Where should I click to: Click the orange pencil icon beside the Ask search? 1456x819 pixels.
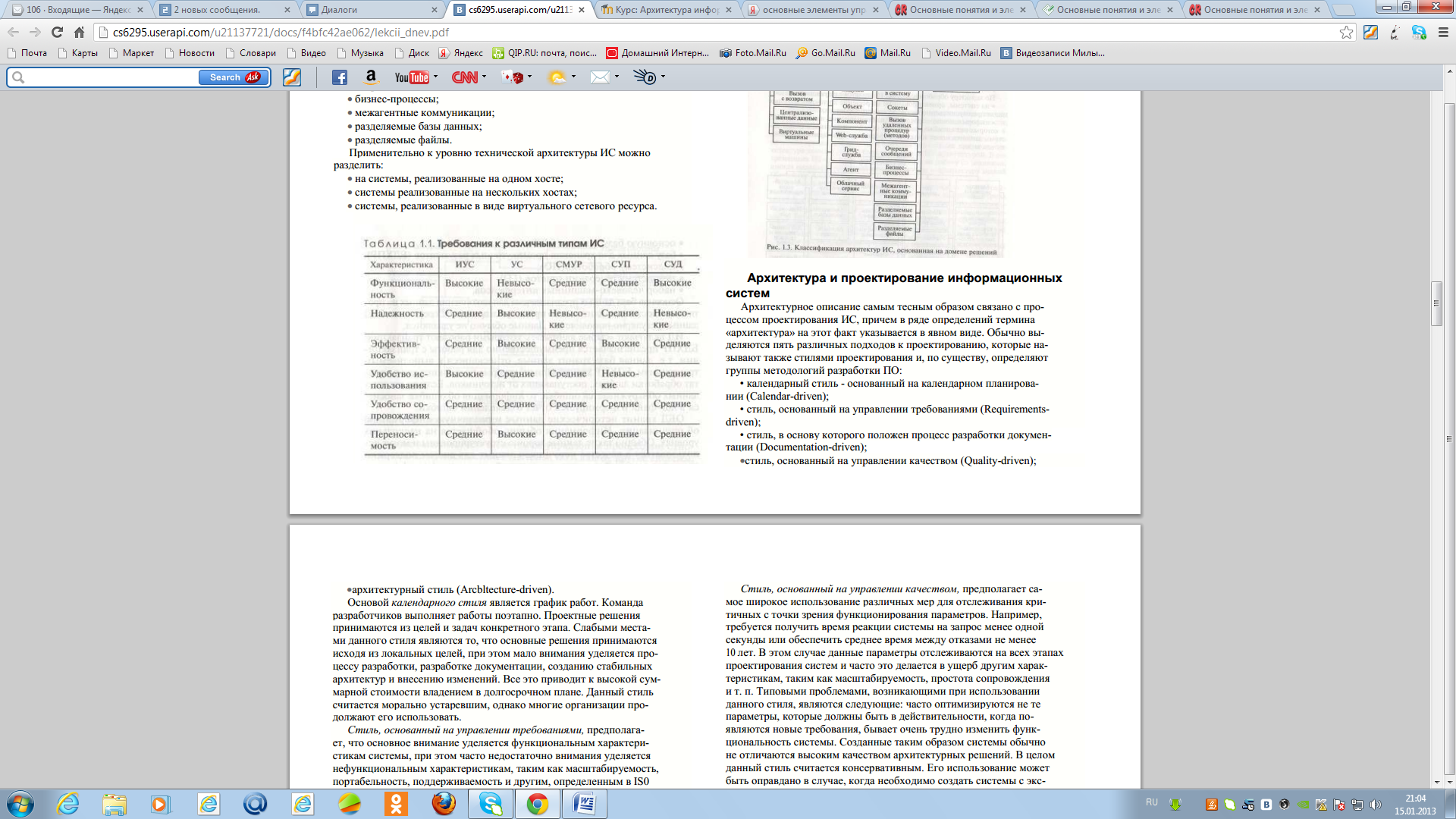tap(292, 77)
